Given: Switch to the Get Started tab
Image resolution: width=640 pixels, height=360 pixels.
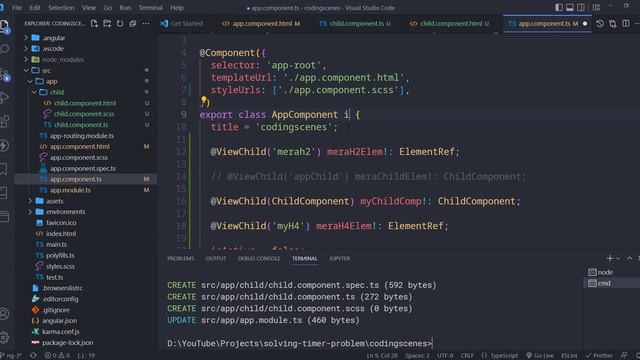Looking at the screenshot, I should click(182, 24).
